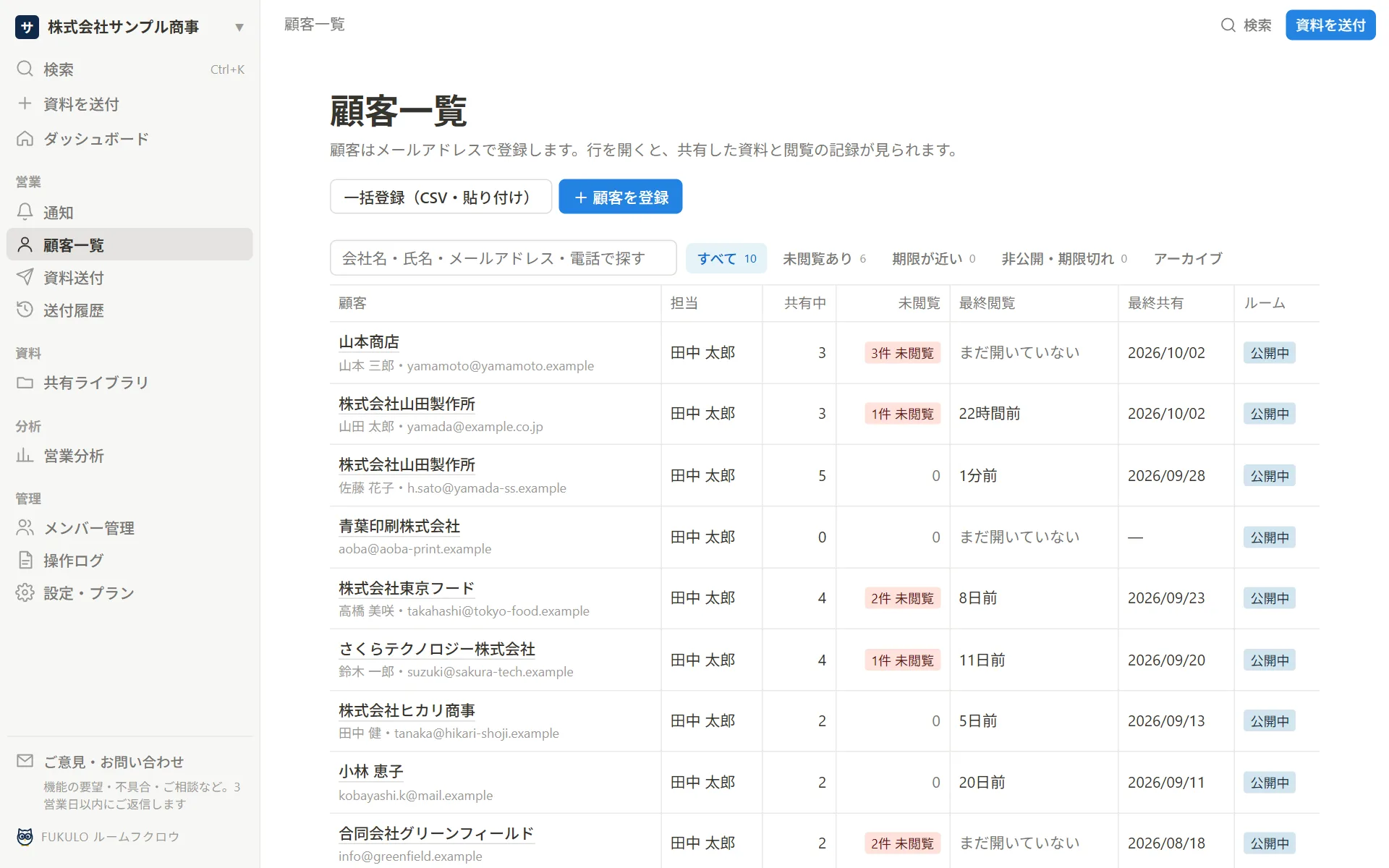Viewport: 1389px width, 868px height.
Task: Click the 検索 text button at top right
Action: pos(1257,25)
